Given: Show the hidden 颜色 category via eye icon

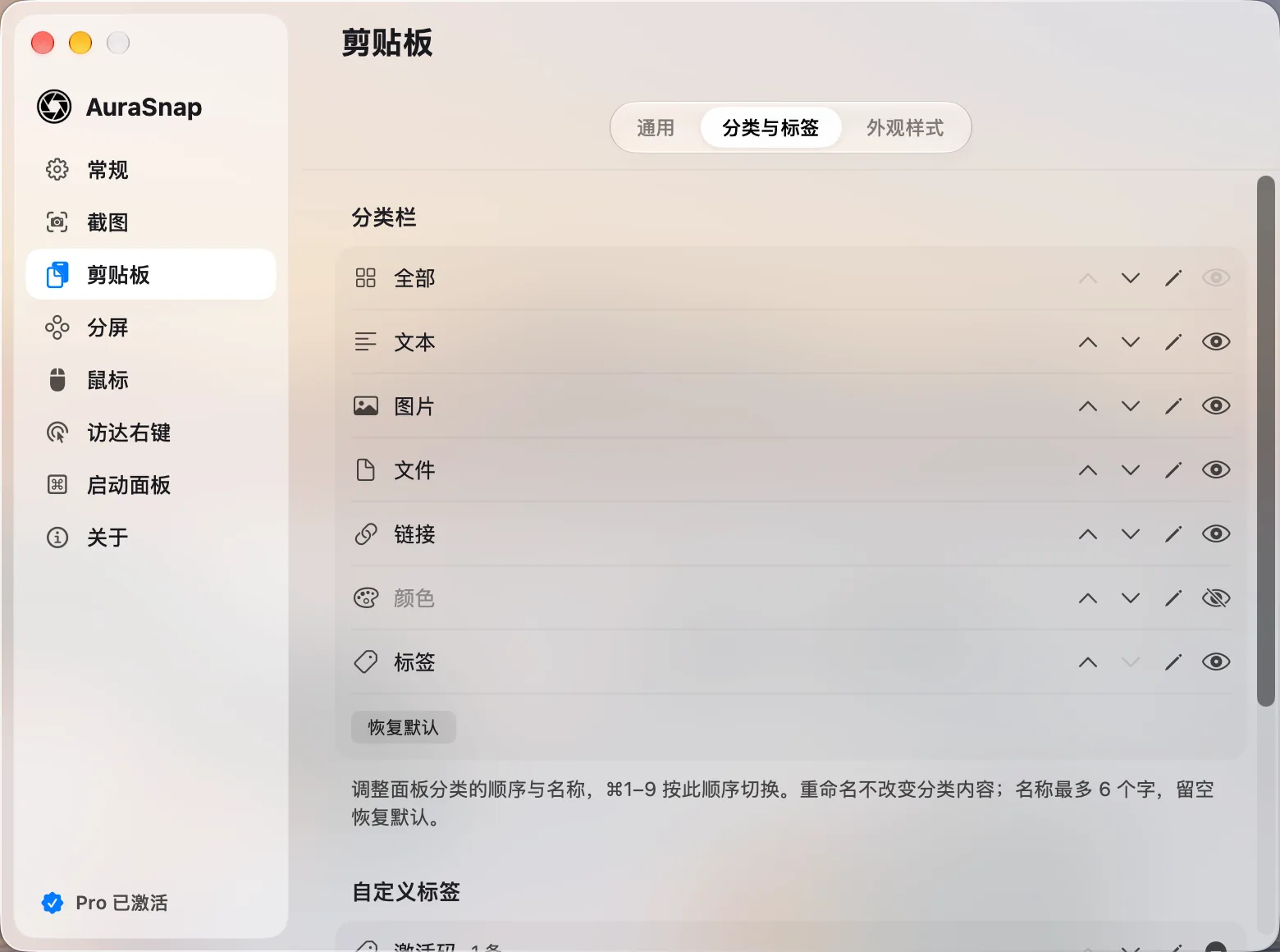Looking at the screenshot, I should pos(1216,598).
